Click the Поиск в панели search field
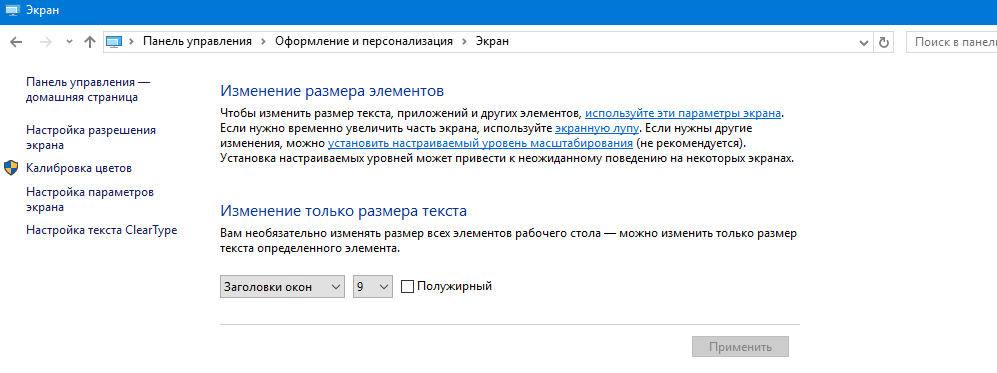Image resolution: width=997 pixels, height=373 pixels. (x=951, y=42)
